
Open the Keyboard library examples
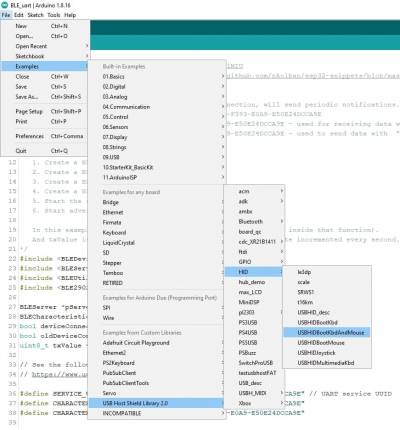coord(156,233)
